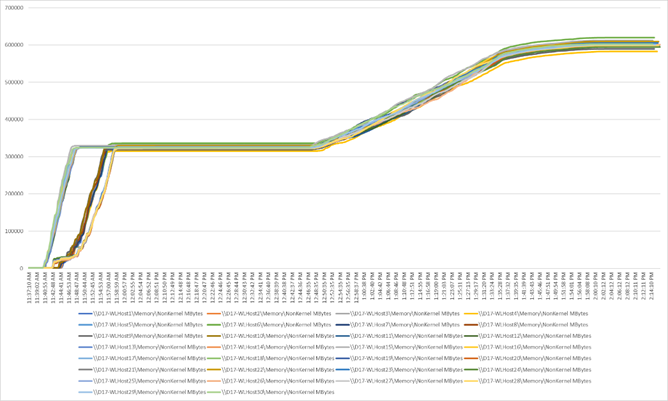Screen dimensions: 668x401
Task: Click the 300000 y-axis label
Action: pos(14,157)
